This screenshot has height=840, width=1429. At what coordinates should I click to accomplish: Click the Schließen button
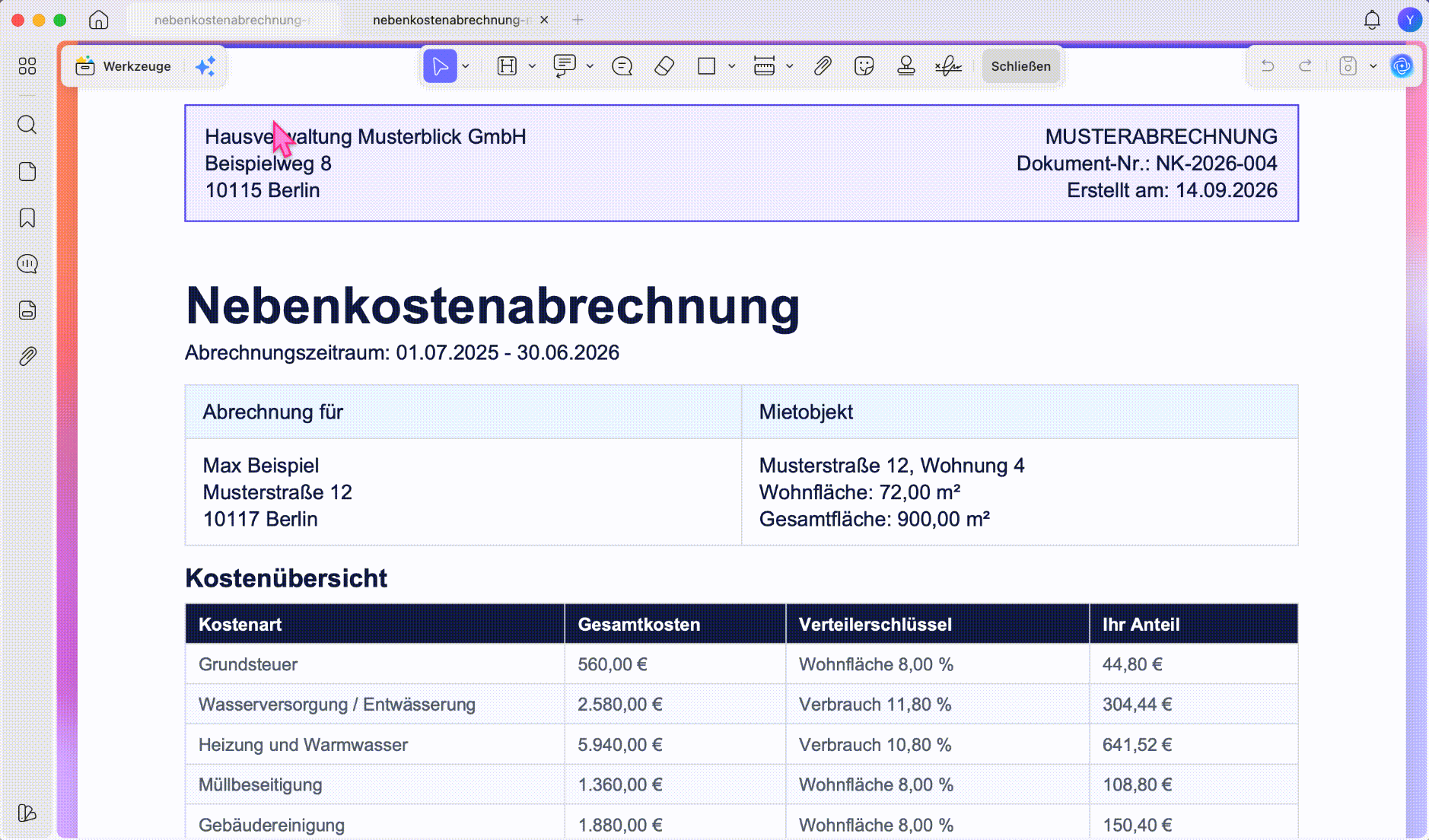pyautogui.click(x=1020, y=66)
